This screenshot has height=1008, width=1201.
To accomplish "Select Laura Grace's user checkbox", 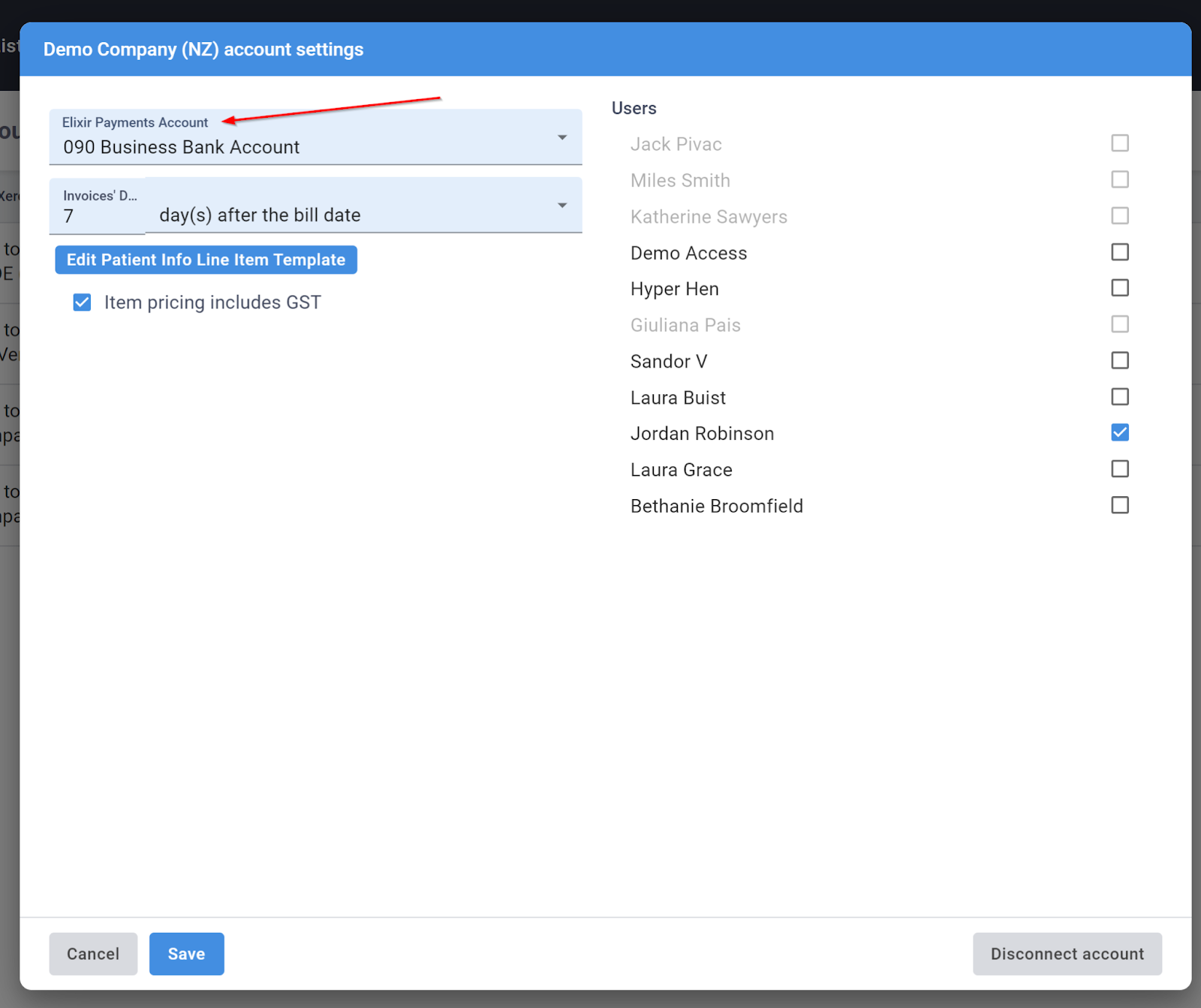I will pyautogui.click(x=1119, y=468).
